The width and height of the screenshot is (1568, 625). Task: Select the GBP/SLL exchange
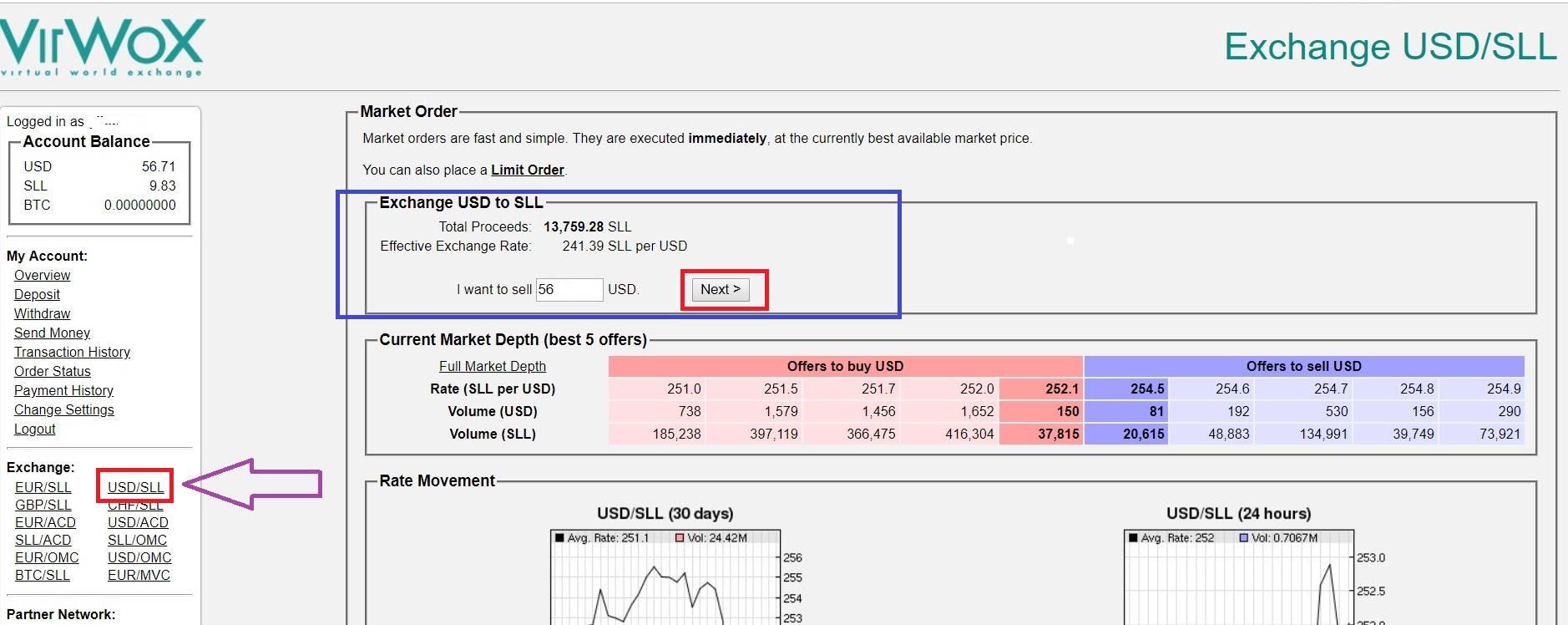43,505
